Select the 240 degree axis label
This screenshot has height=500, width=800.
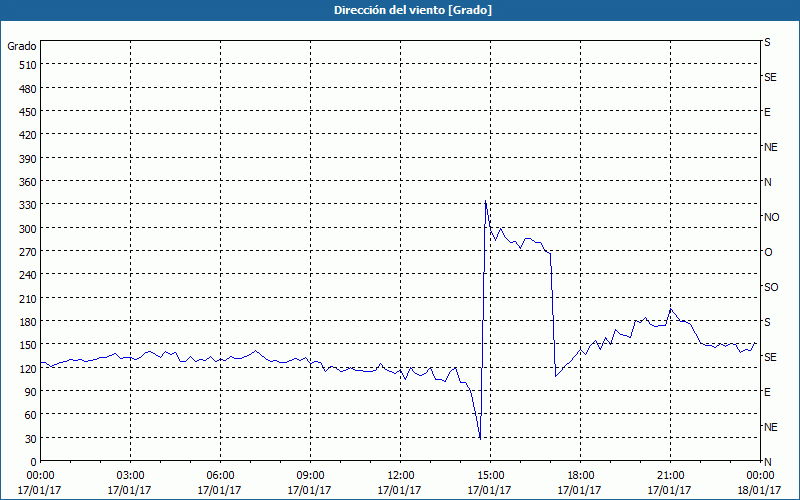click(x=29, y=275)
